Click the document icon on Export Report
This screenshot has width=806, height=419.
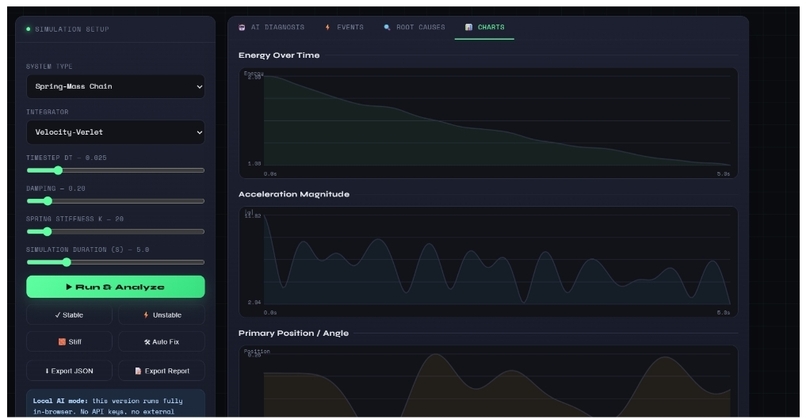(x=138, y=371)
